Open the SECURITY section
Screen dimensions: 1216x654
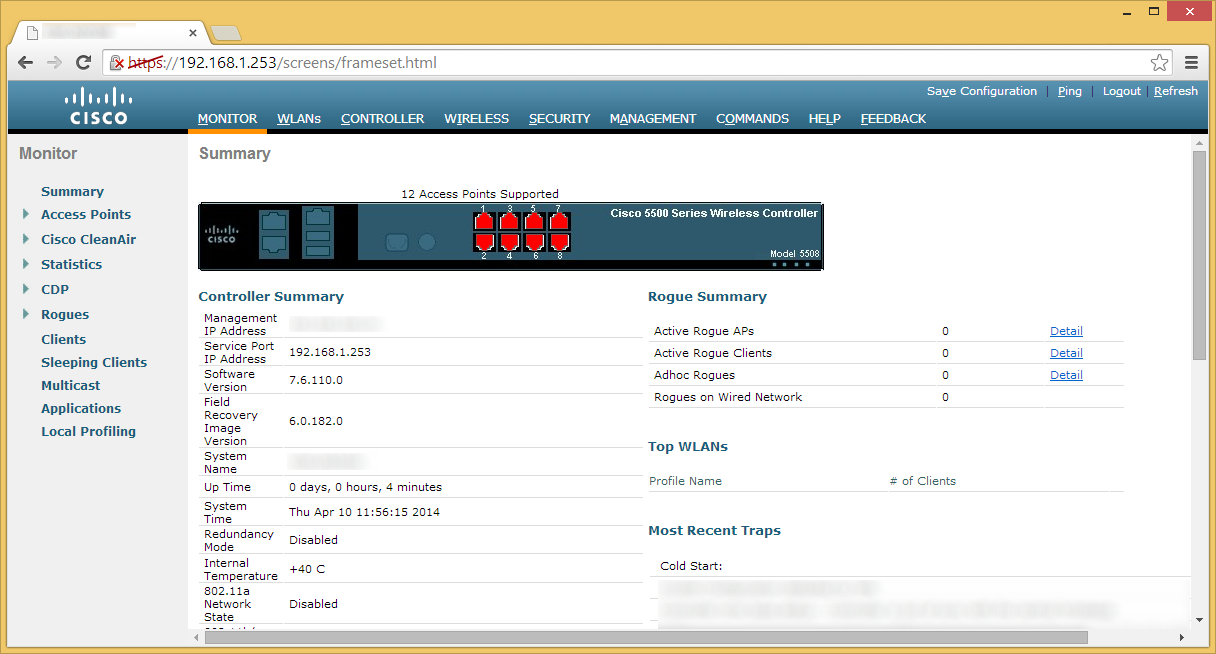559,118
